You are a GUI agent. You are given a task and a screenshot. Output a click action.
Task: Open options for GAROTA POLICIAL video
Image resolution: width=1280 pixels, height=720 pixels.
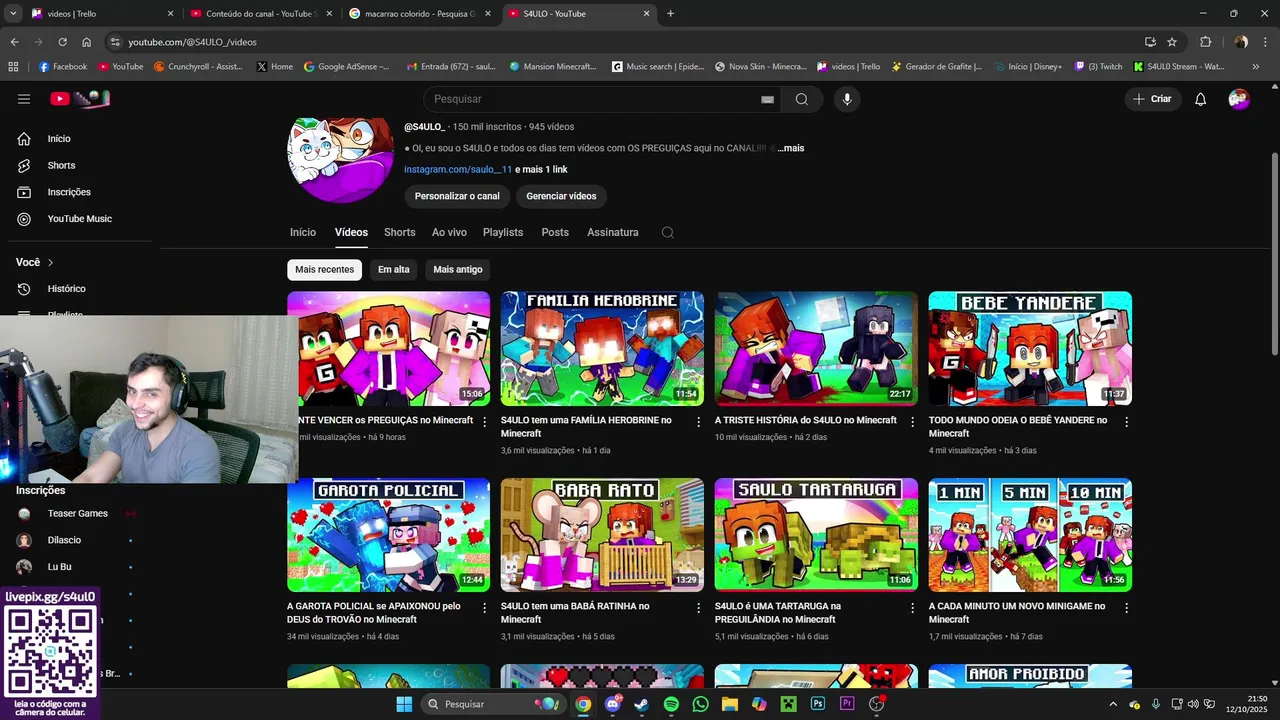[x=485, y=608]
